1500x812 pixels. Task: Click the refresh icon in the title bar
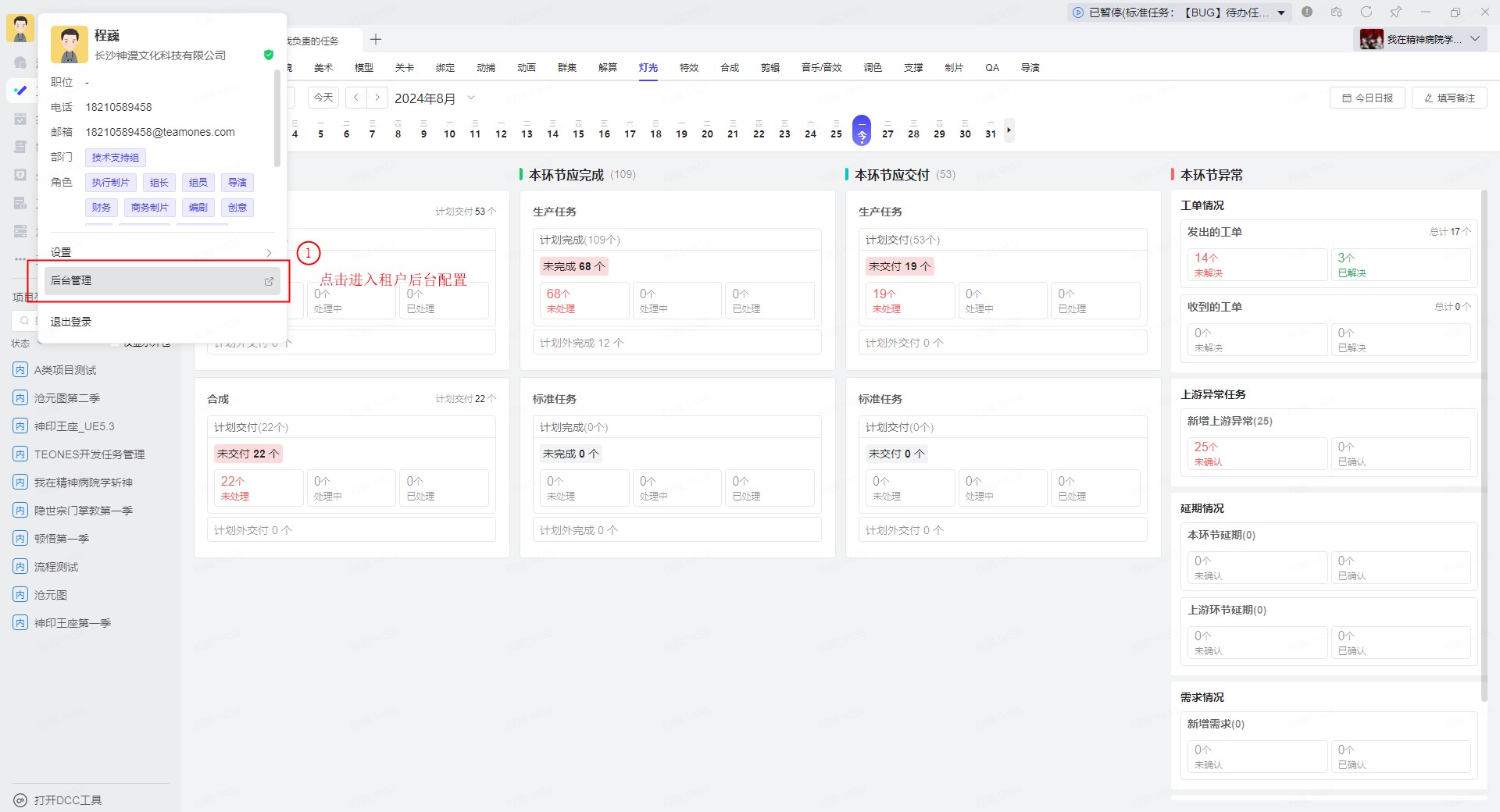point(1366,12)
